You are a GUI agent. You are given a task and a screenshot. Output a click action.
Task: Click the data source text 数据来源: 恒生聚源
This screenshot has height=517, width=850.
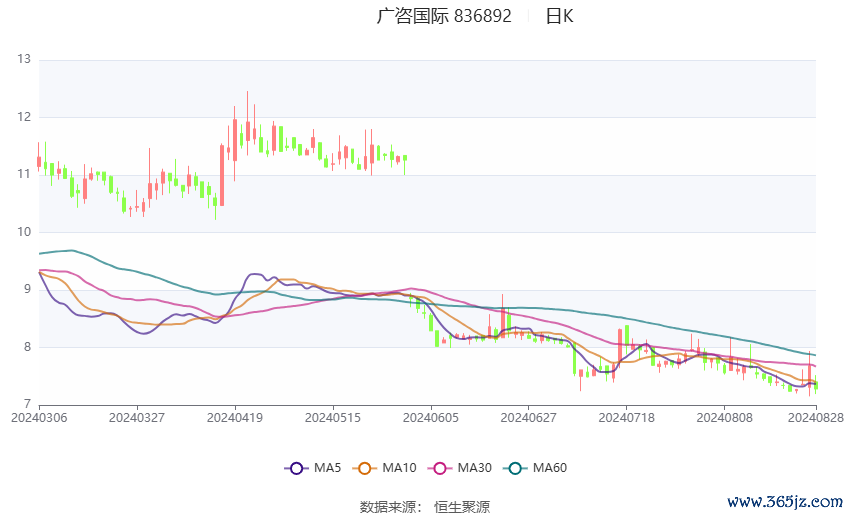coord(425,507)
